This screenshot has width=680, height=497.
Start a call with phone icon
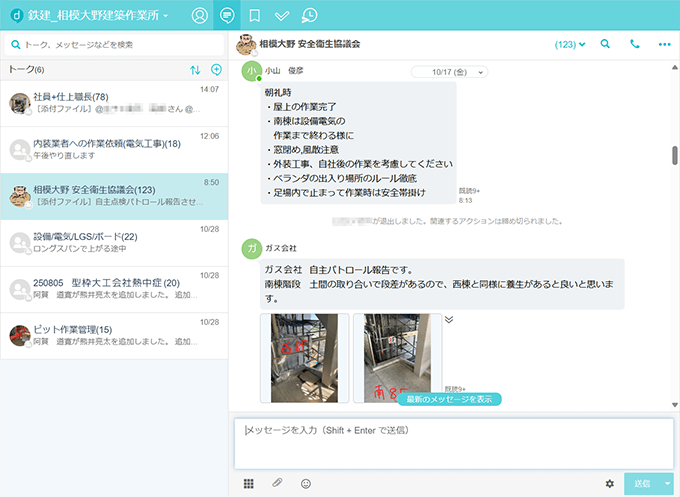(634, 44)
